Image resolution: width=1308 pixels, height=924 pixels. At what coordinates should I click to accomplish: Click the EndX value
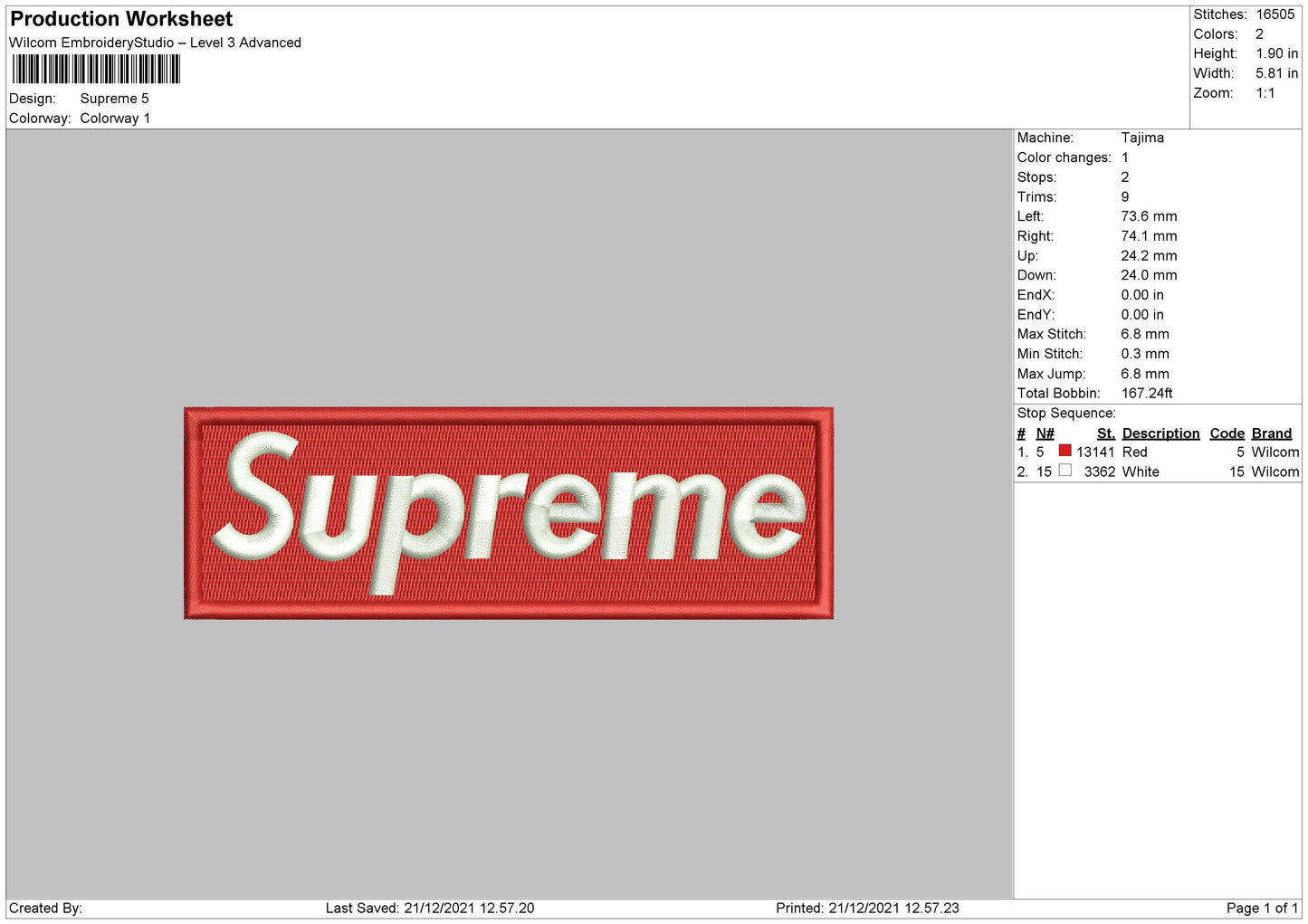tap(1142, 295)
